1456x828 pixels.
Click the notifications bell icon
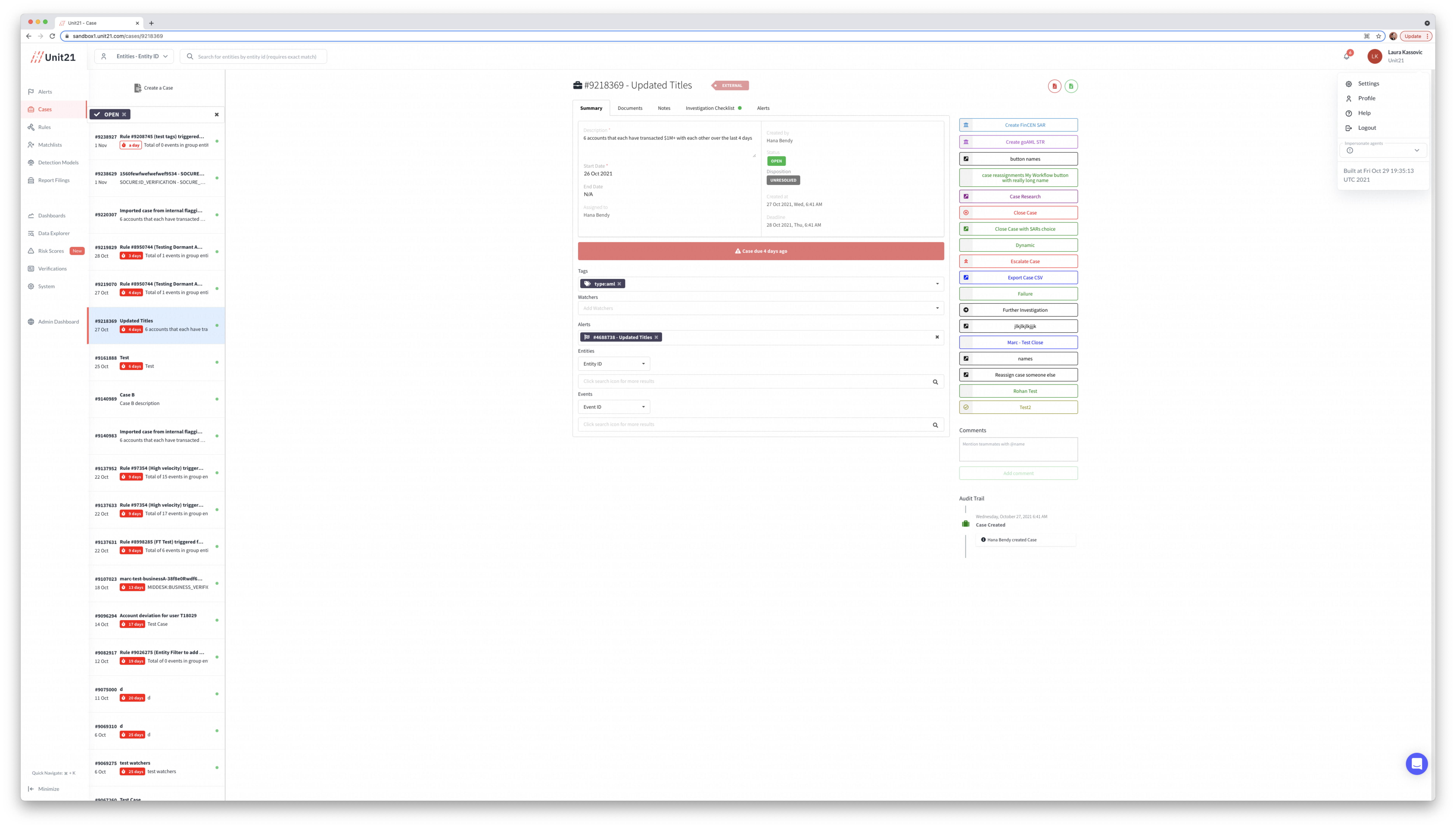[1346, 56]
